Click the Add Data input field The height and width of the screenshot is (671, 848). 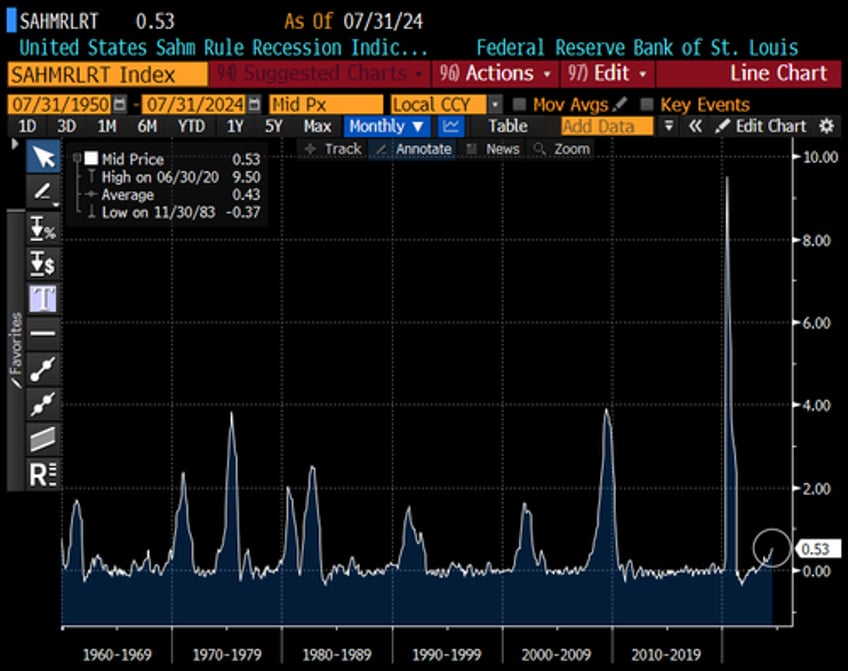click(x=607, y=127)
